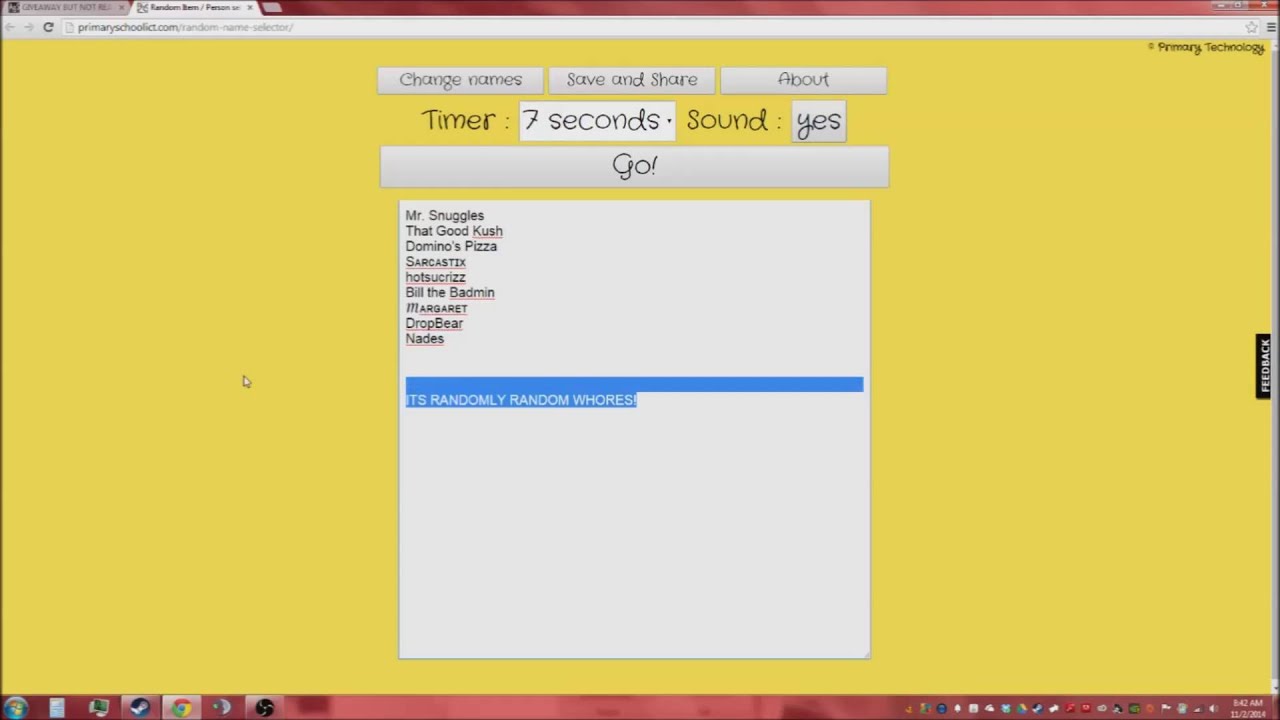Click Save and Share button

pos(632,80)
